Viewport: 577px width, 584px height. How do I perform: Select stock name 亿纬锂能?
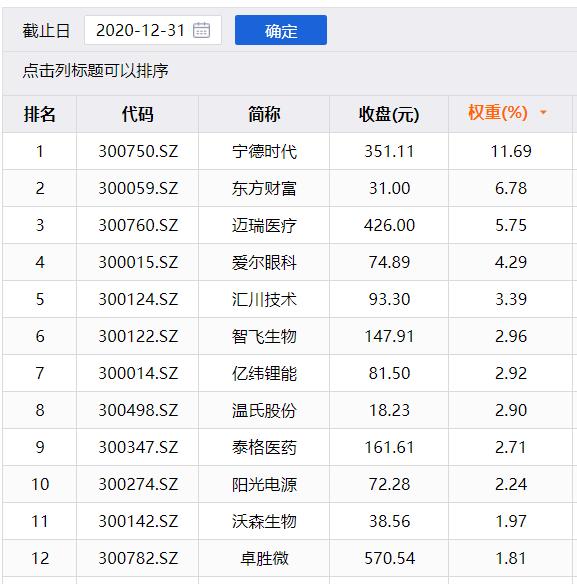coord(264,374)
